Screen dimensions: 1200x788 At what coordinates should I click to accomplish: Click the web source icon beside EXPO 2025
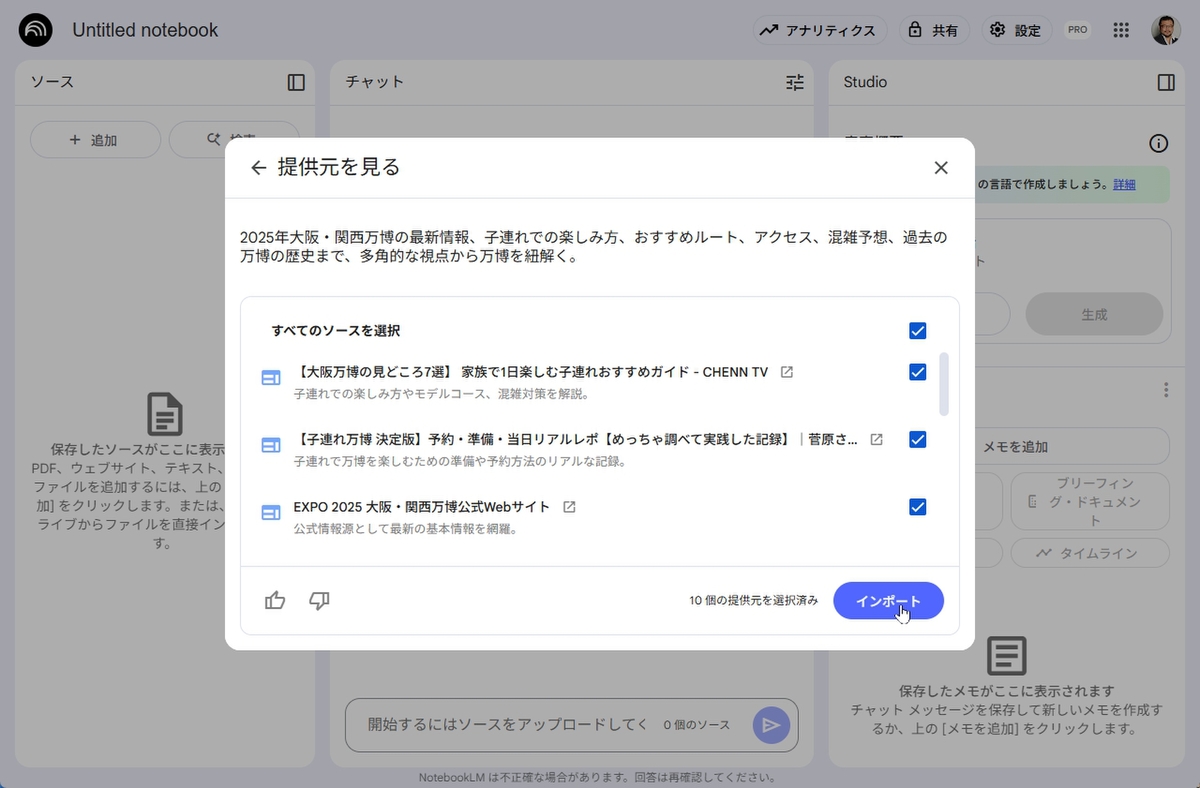coord(271,513)
